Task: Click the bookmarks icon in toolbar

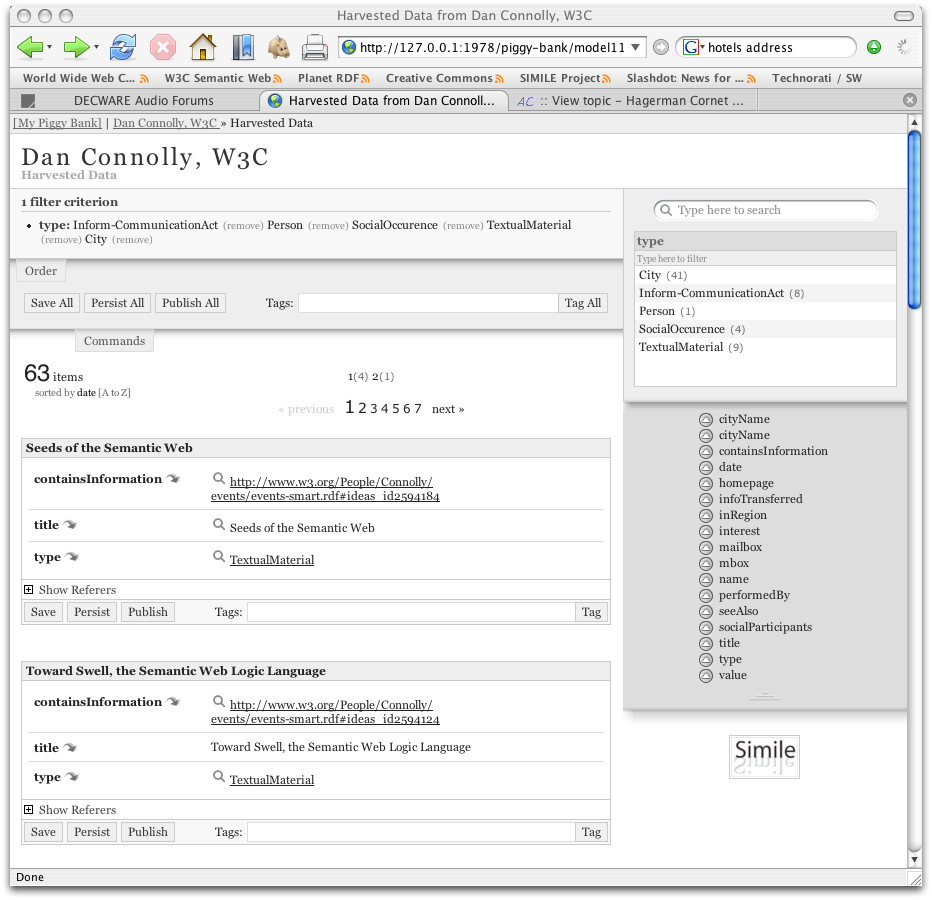Action: tap(242, 47)
